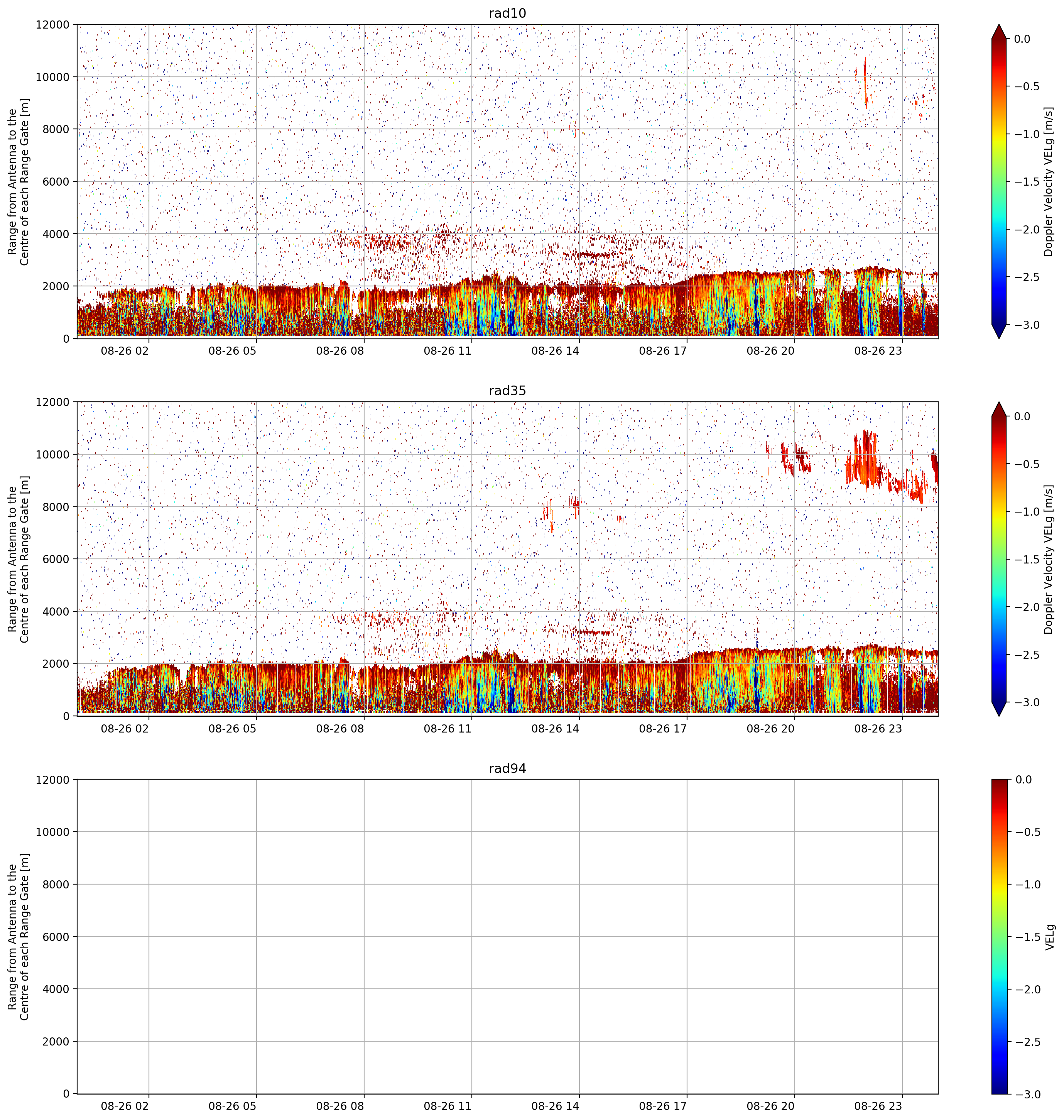Click the rad35 plot title
The height and width of the screenshot is (1120, 1064).
(x=507, y=390)
